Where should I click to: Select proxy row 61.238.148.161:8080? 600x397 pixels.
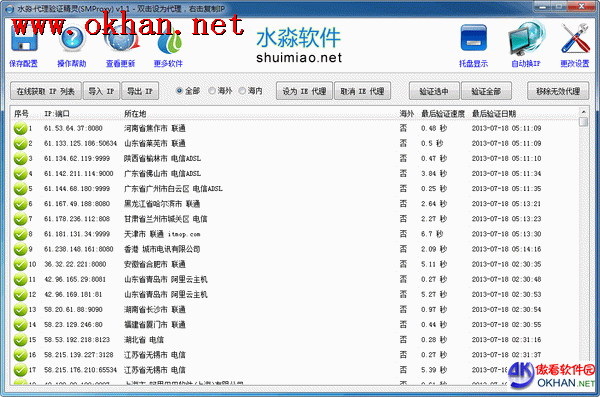point(295,249)
